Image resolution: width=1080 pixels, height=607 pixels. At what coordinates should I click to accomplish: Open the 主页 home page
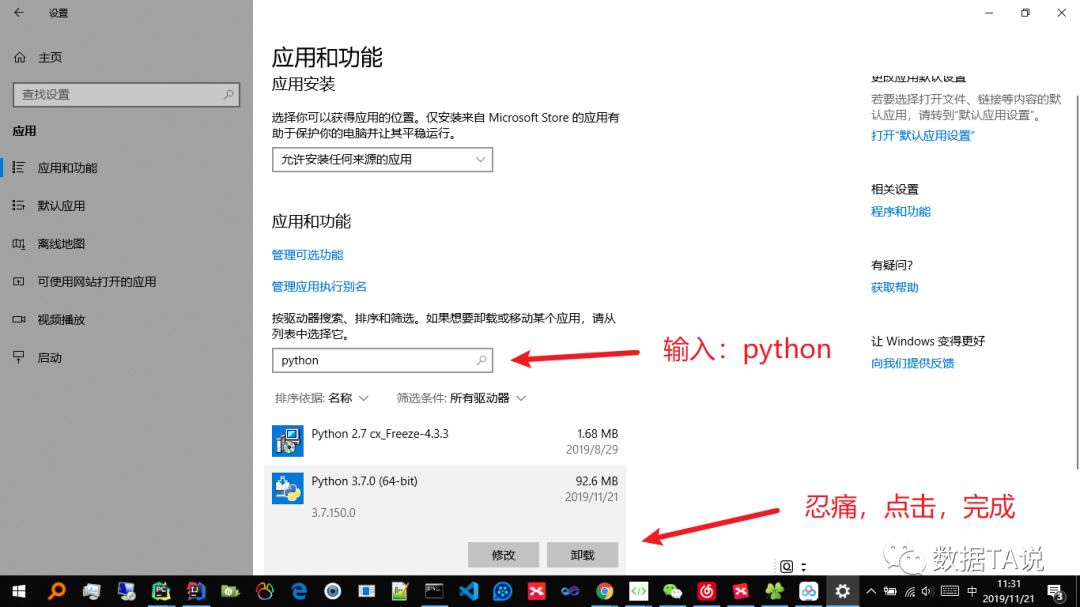pyautogui.click(x=50, y=57)
